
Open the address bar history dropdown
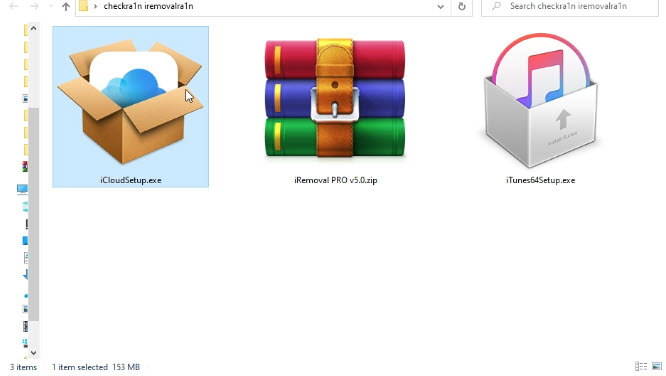tap(440, 6)
